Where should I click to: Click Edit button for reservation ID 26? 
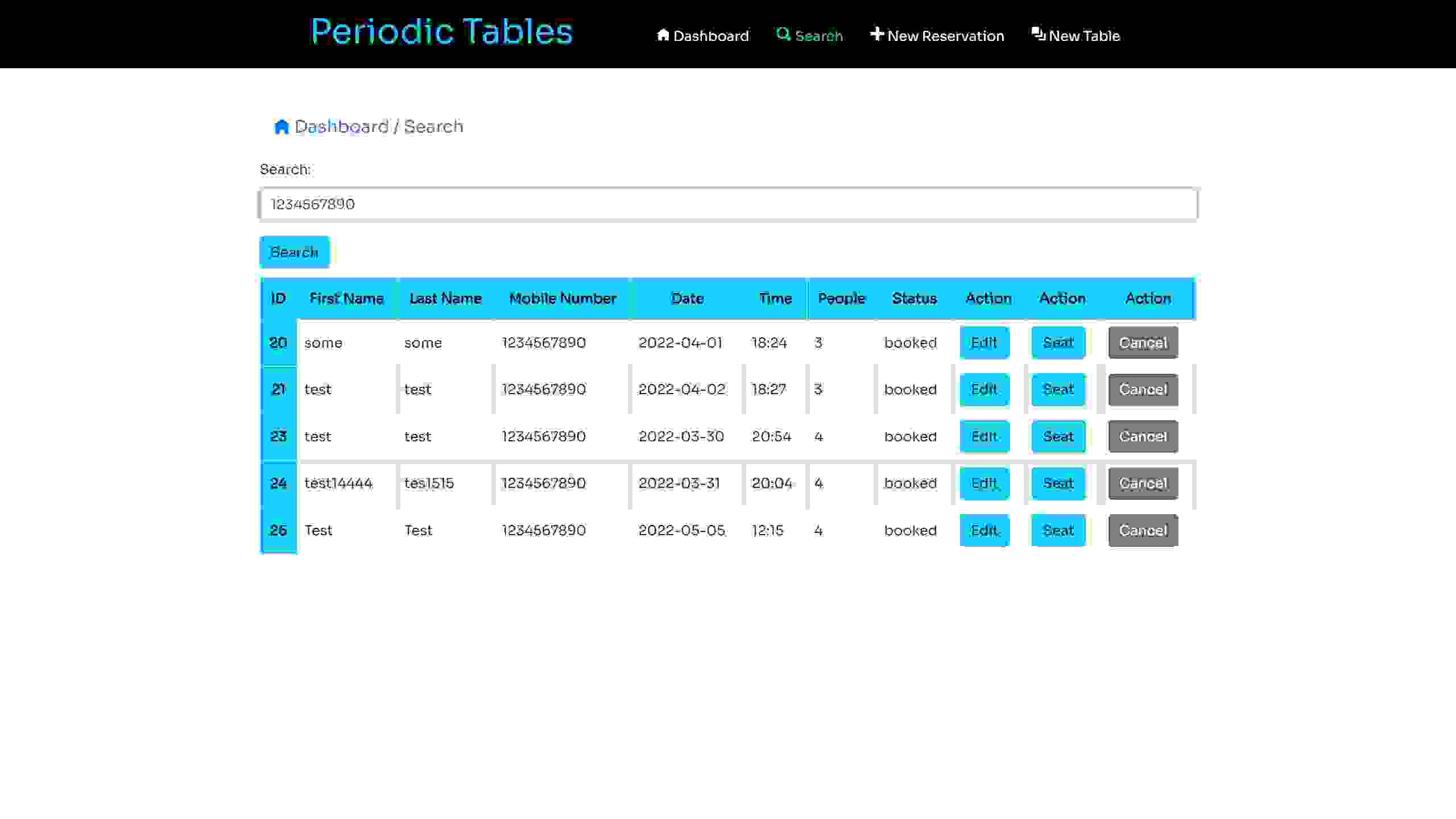click(984, 529)
